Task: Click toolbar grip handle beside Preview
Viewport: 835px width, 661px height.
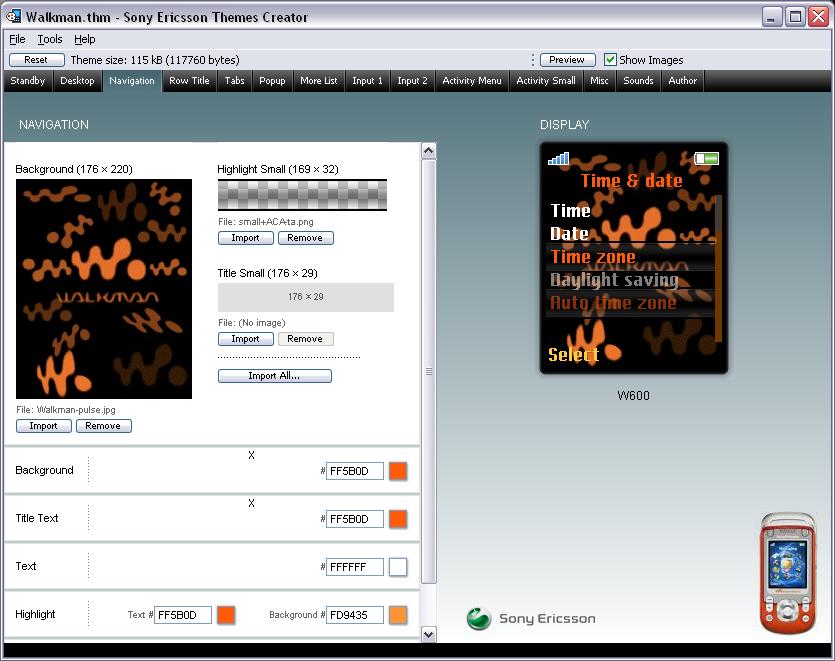Action: point(533,60)
